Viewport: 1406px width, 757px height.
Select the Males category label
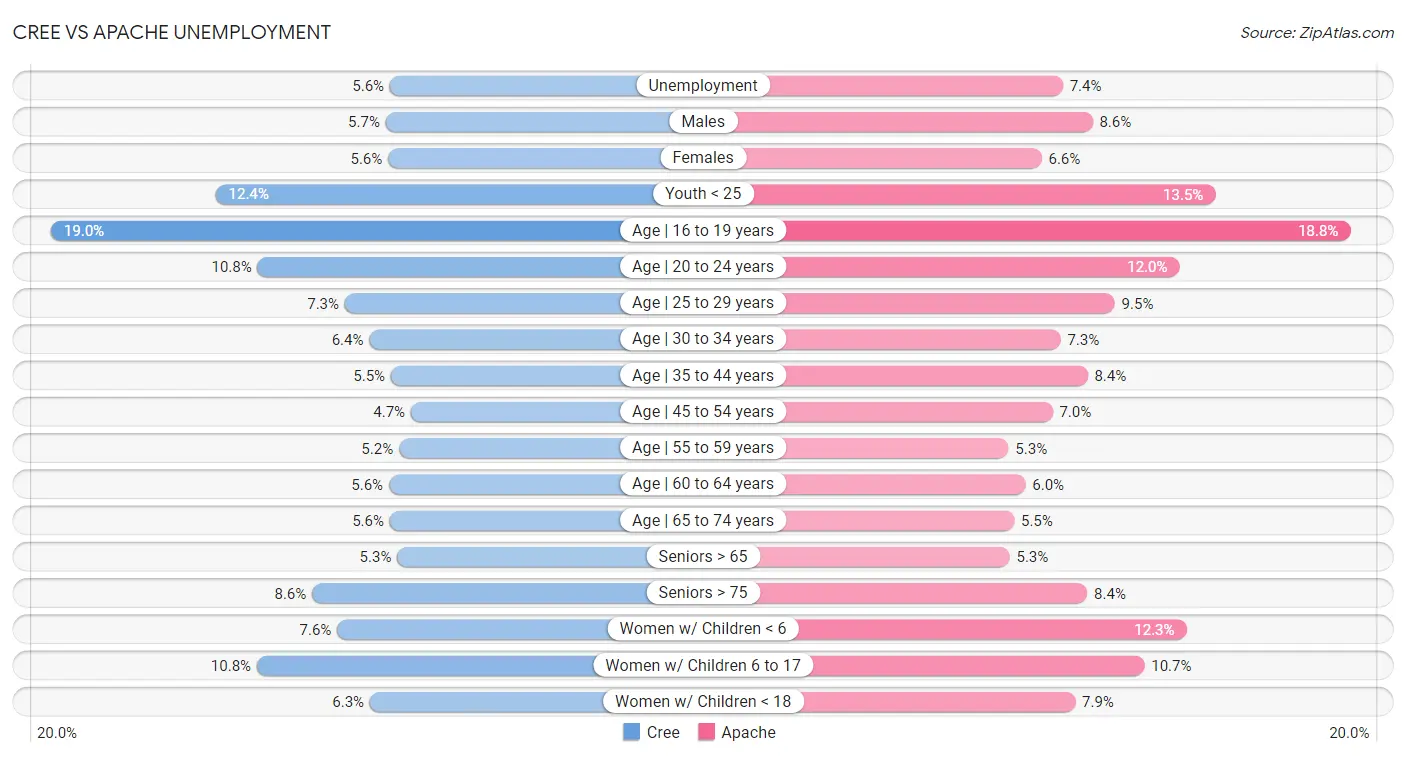click(x=703, y=122)
